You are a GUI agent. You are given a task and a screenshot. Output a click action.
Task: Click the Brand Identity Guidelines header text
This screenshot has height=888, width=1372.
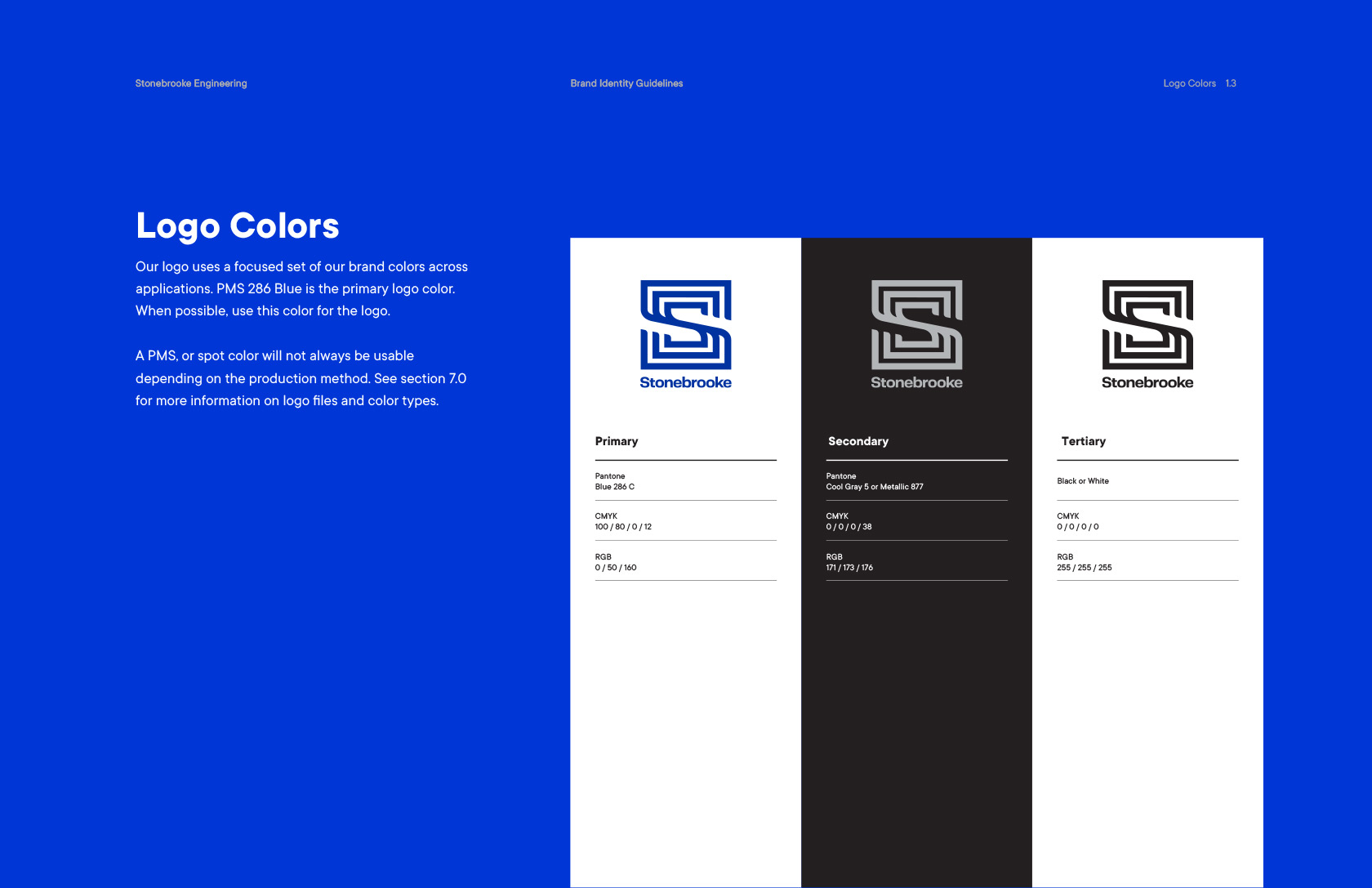tap(626, 83)
